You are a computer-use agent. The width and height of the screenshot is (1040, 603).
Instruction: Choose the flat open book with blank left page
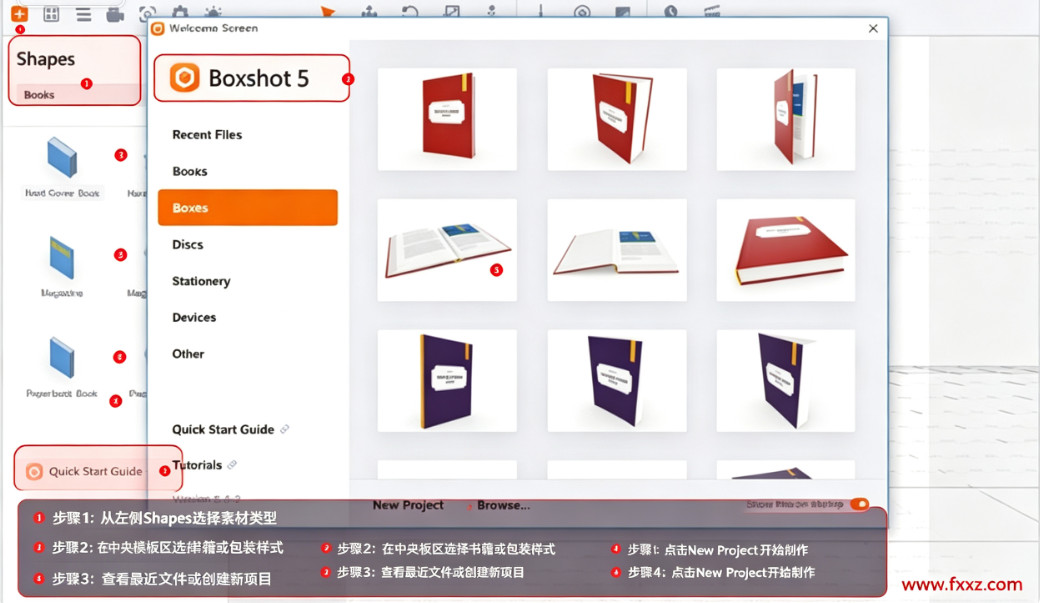[x=617, y=249]
